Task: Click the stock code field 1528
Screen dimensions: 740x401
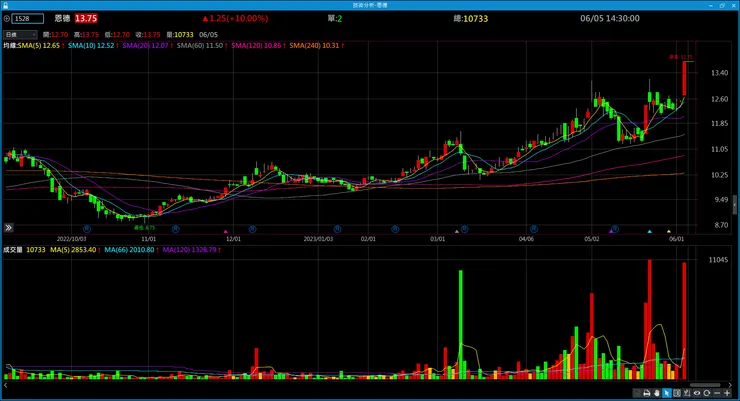Action: [x=28, y=19]
